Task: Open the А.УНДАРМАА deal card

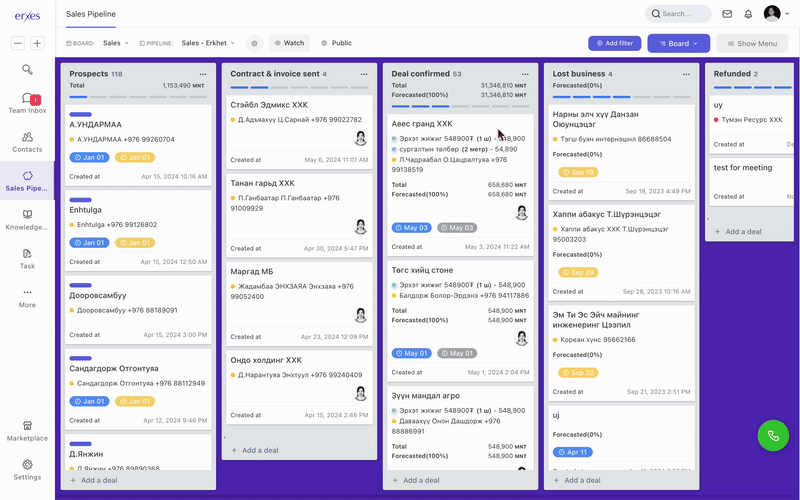Action: click(x=138, y=145)
